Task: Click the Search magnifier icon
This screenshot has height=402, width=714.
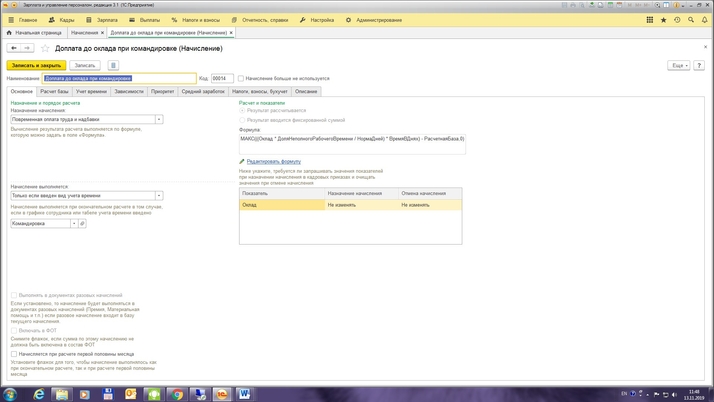Action: 691,20
